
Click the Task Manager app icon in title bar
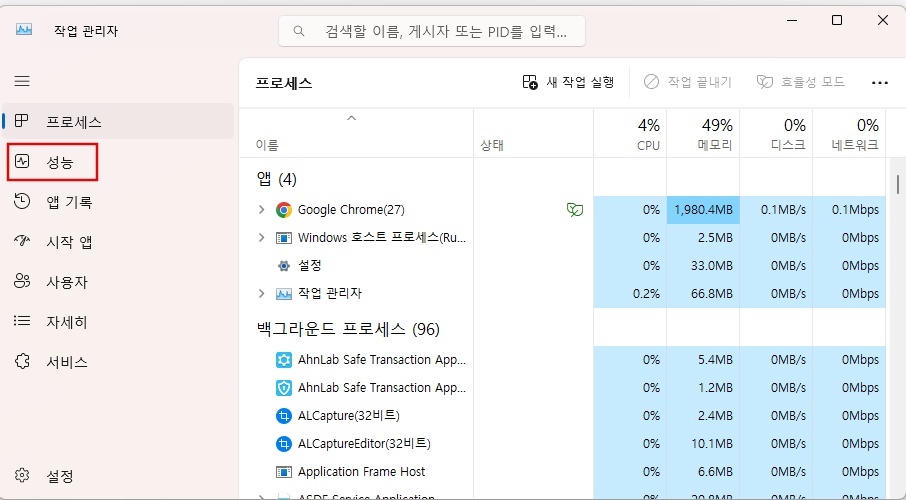(24, 29)
